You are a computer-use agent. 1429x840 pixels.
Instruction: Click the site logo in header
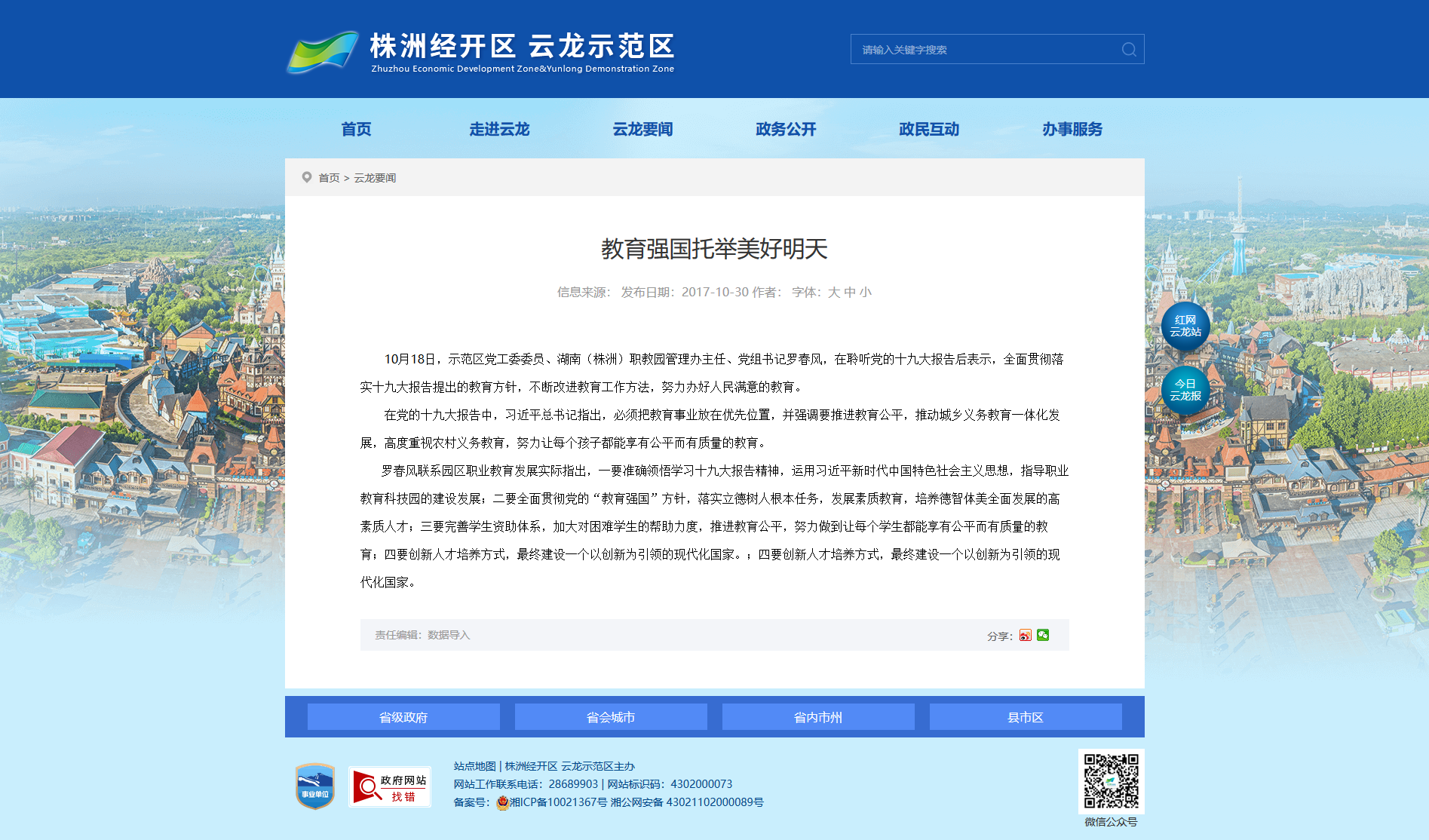(x=481, y=52)
